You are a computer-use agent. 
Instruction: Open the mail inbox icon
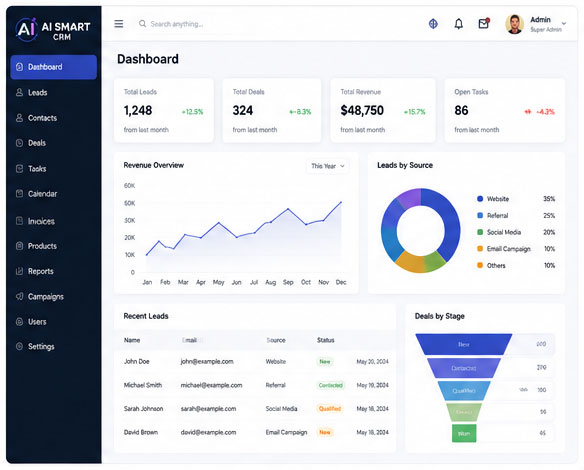(x=483, y=23)
